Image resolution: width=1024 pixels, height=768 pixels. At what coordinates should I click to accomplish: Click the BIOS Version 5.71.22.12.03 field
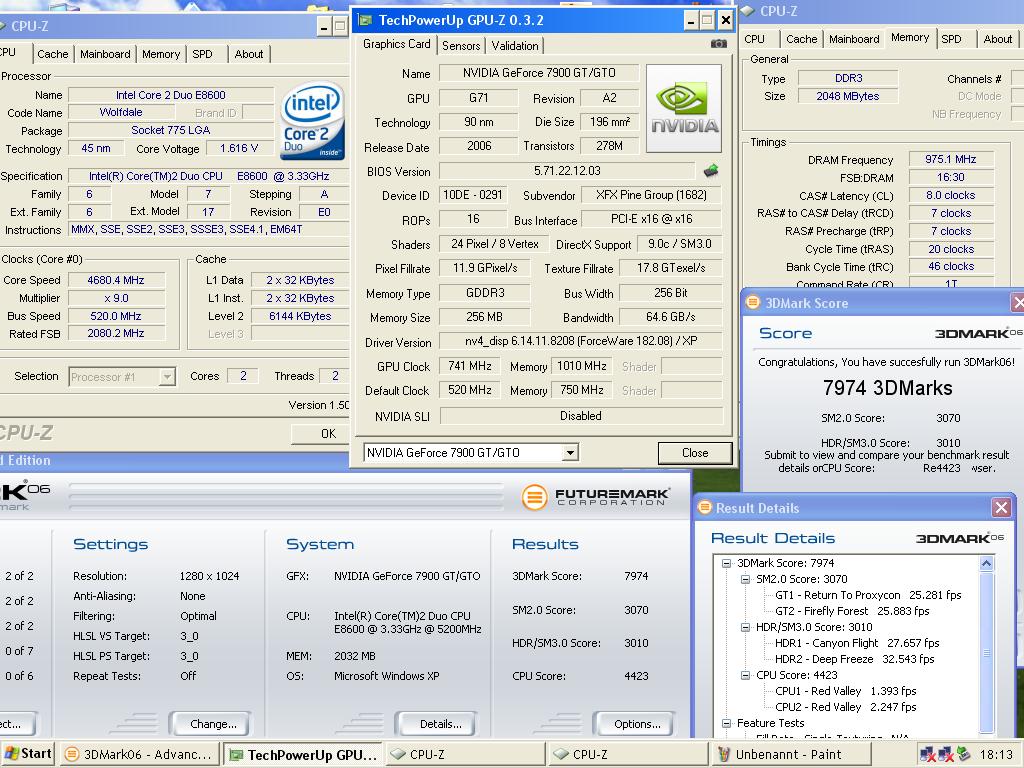point(567,171)
